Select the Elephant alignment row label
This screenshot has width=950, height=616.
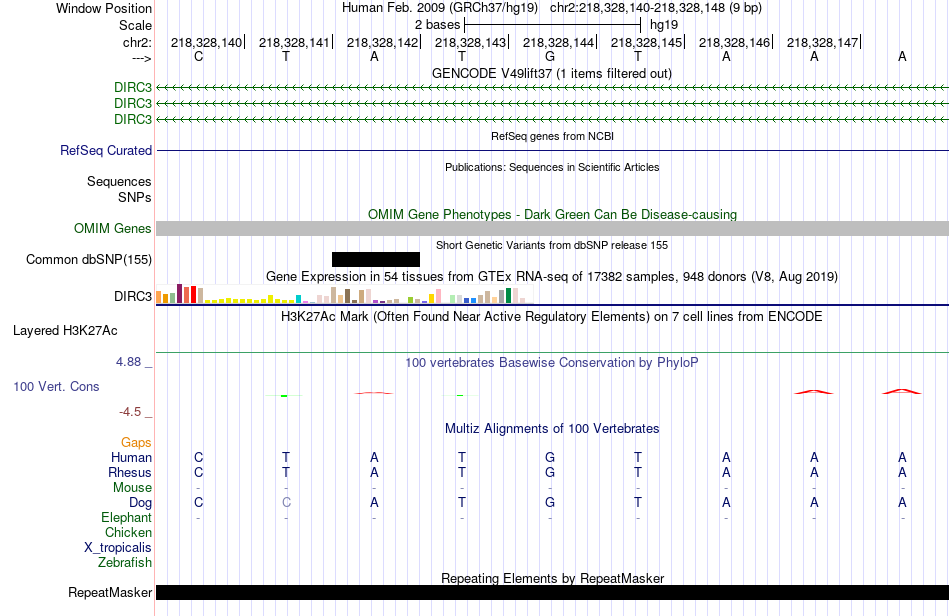pyautogui.click(x=127, y=517)
